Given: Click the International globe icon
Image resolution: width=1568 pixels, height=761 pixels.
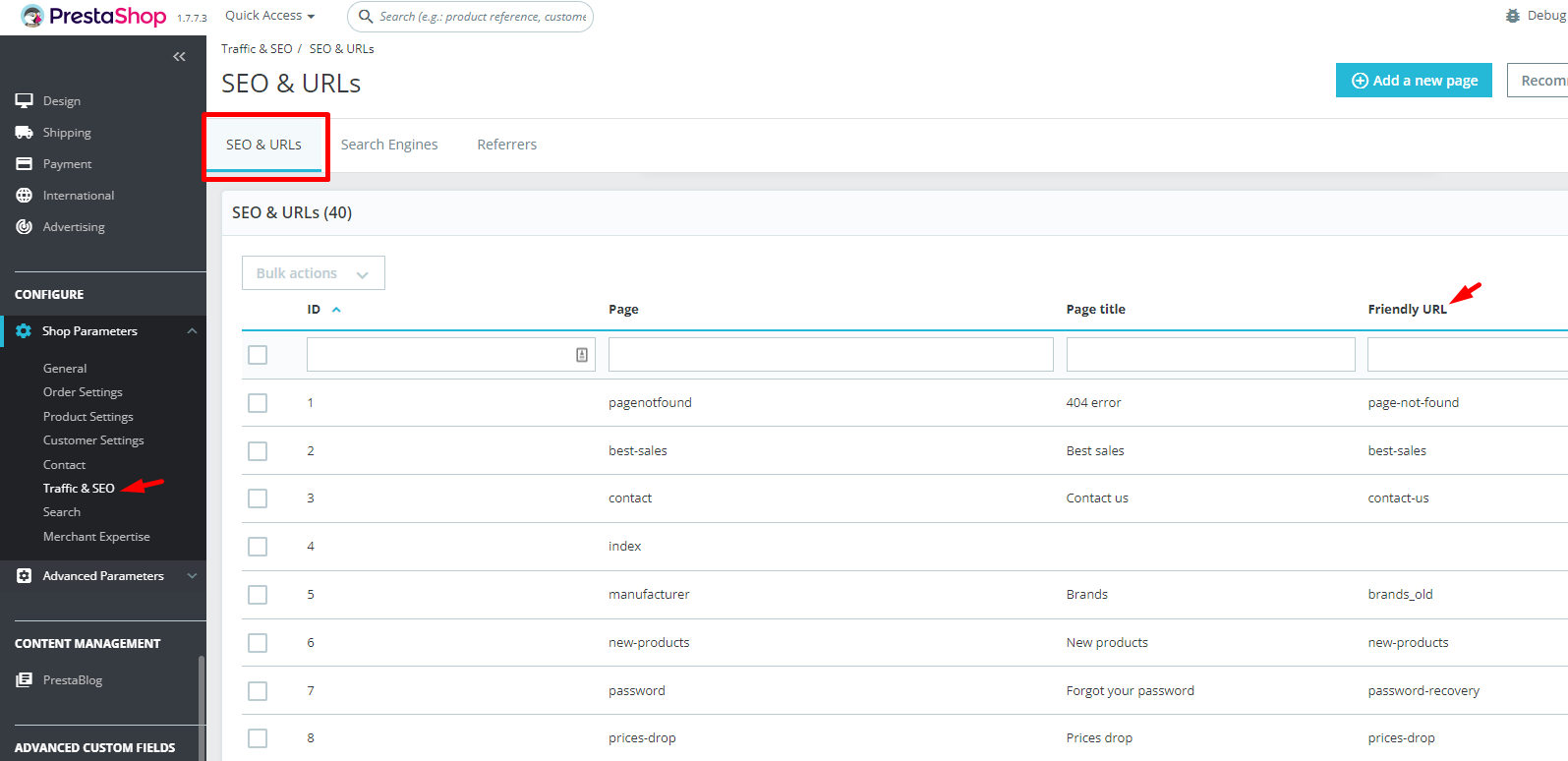Looking at the screenshot, I should pos(25,195).
